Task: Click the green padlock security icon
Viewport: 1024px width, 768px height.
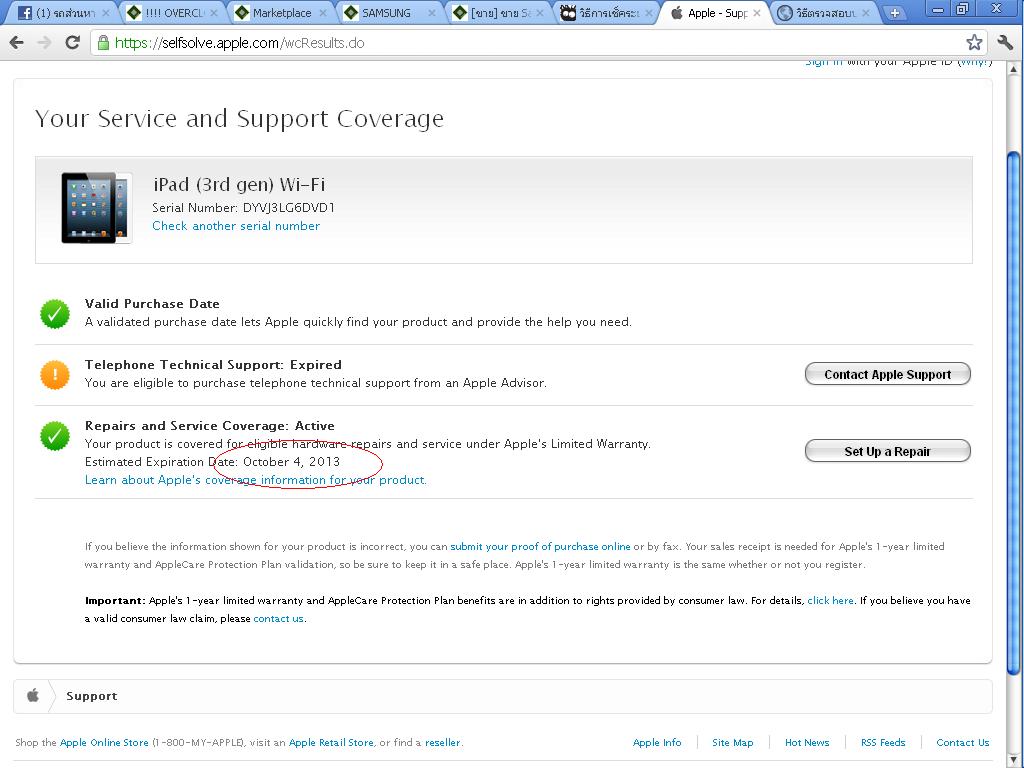Action: tap(103, 43)
